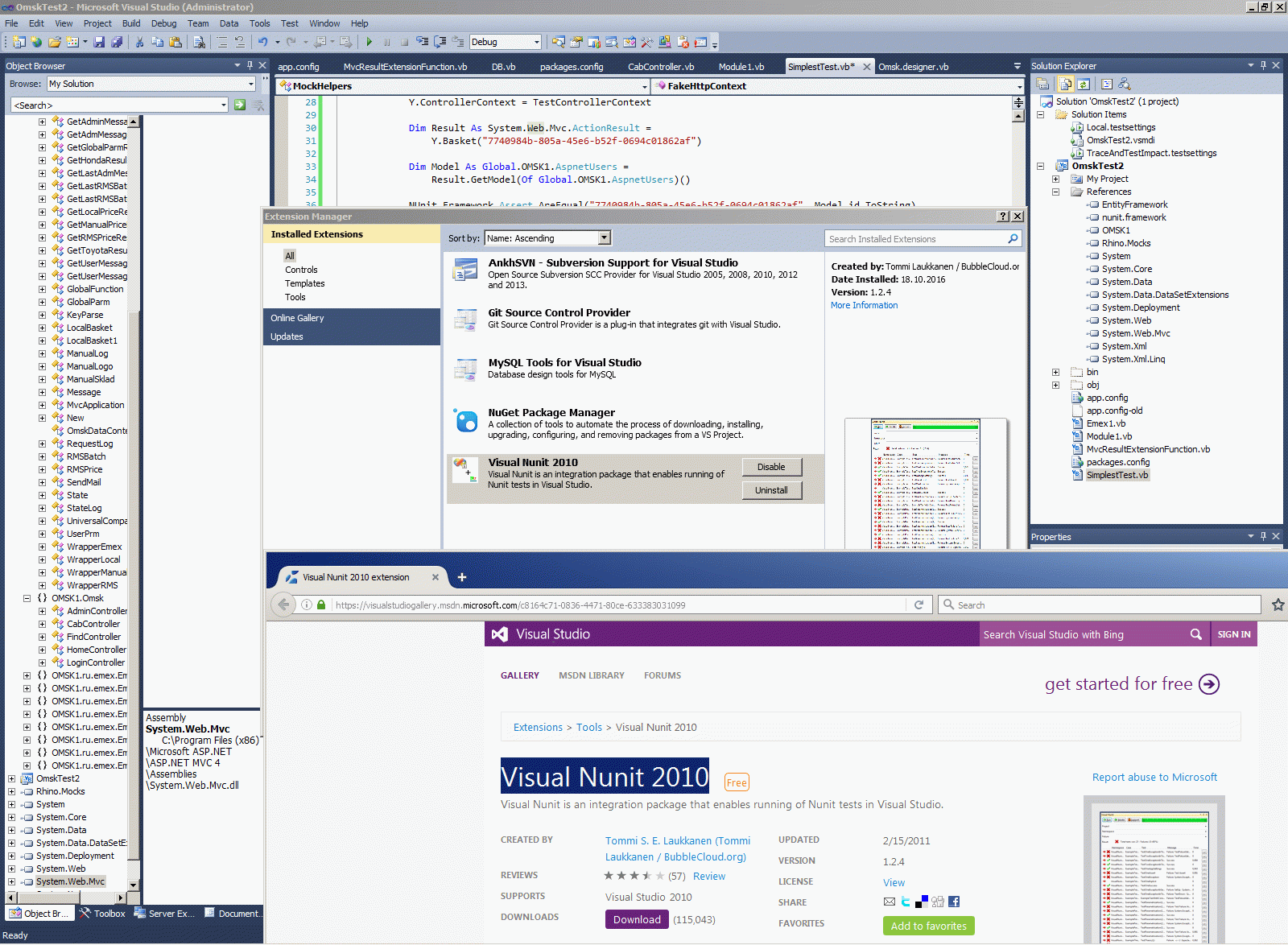The height and width of the screenshot is (945, 1288).
Task: Open the Build menu
Action: click(x=131, y=23)
